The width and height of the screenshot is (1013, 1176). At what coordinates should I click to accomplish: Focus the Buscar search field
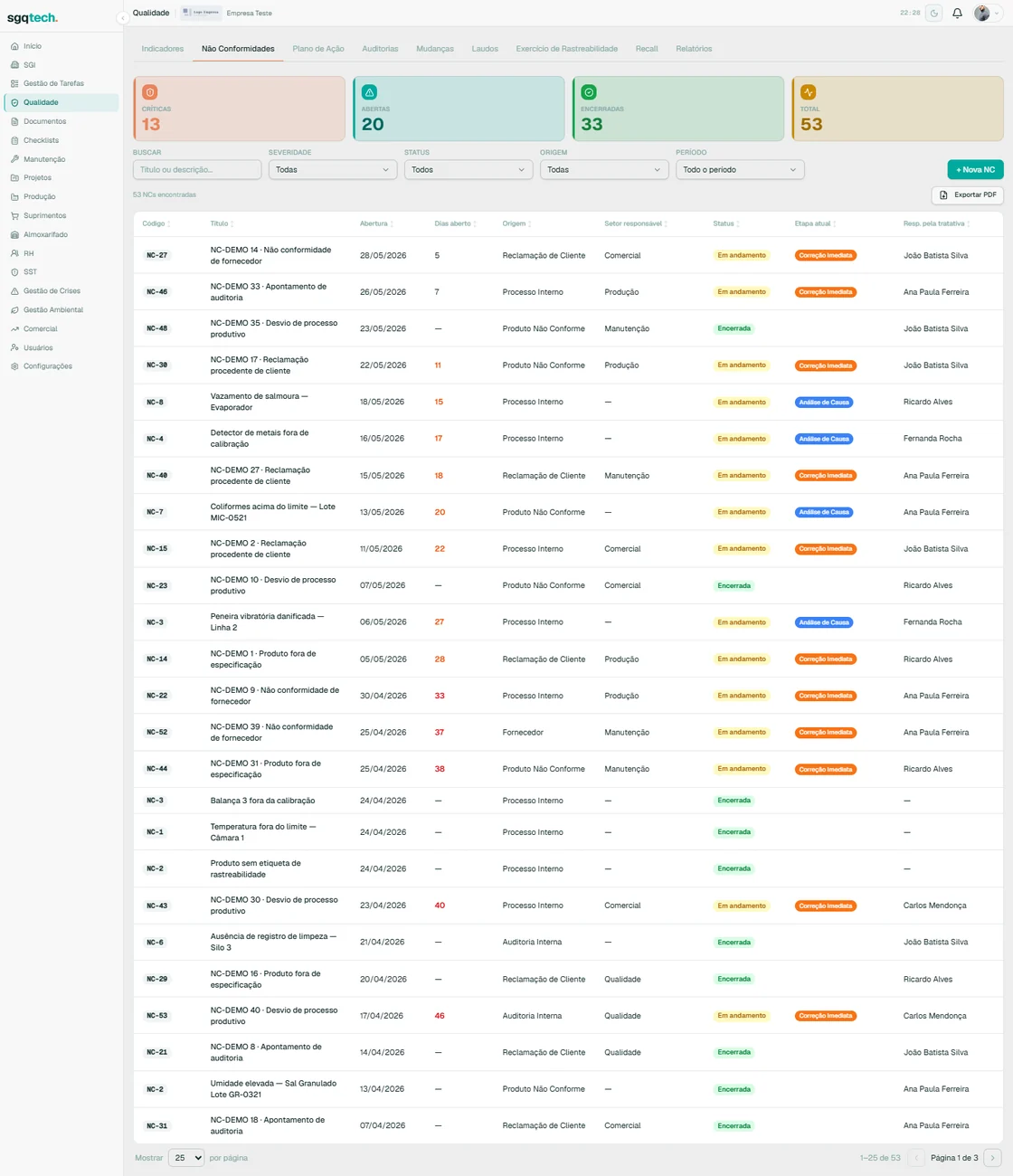tap(197, 170)
